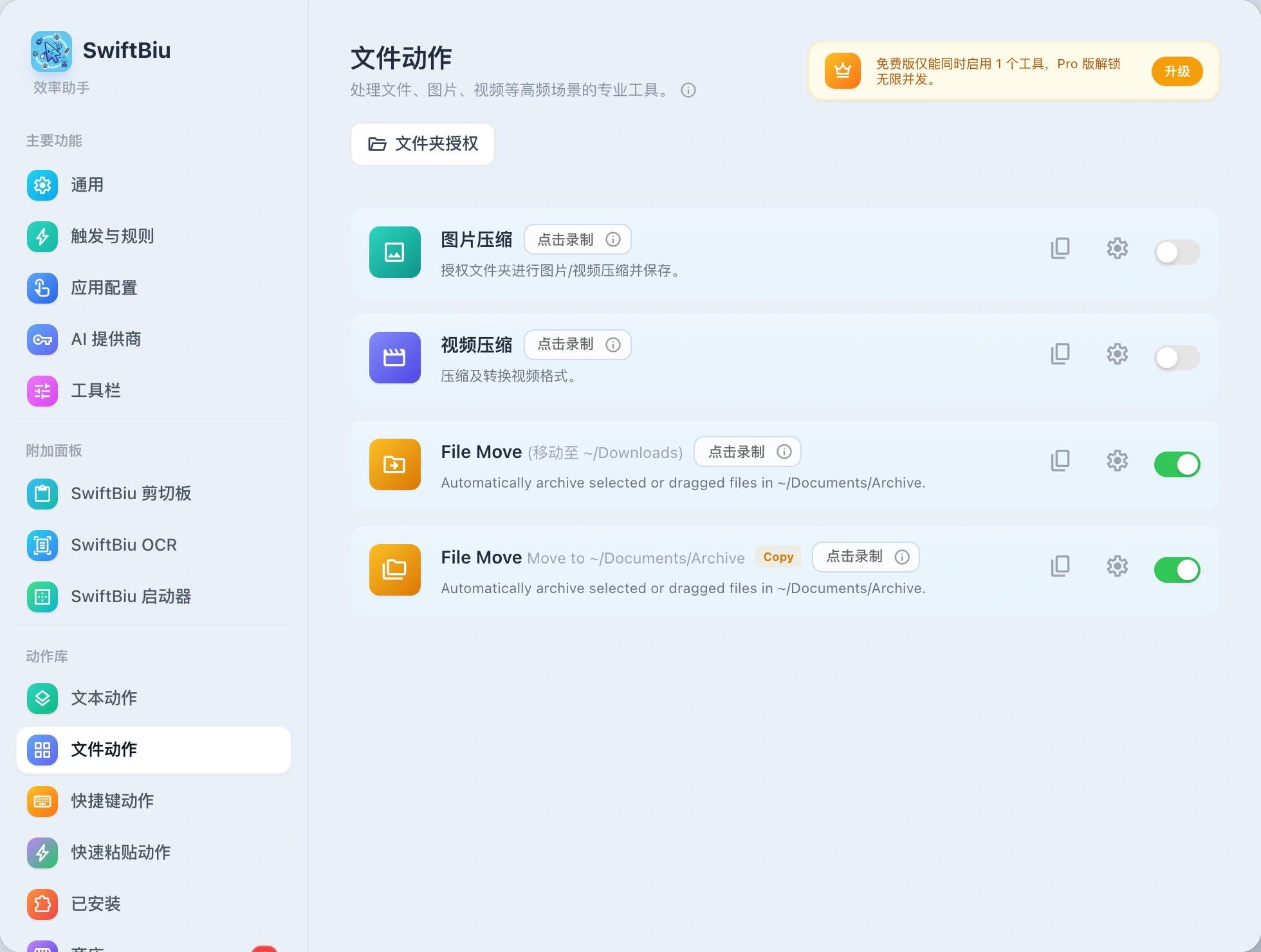1261x952 pixels.
Task: Click File Move Copy orange stacked-folder icon
Action: 395,570
